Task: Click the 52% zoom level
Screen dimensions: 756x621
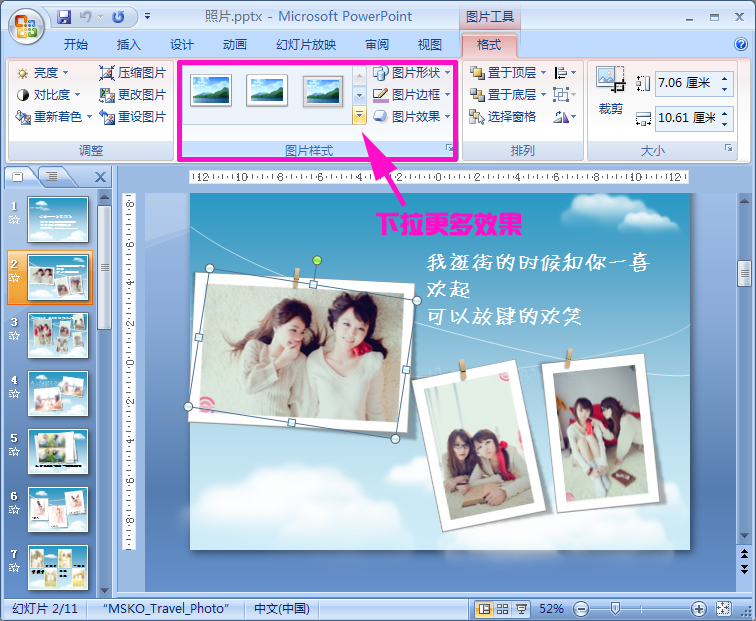Action: tap(551, 609)
